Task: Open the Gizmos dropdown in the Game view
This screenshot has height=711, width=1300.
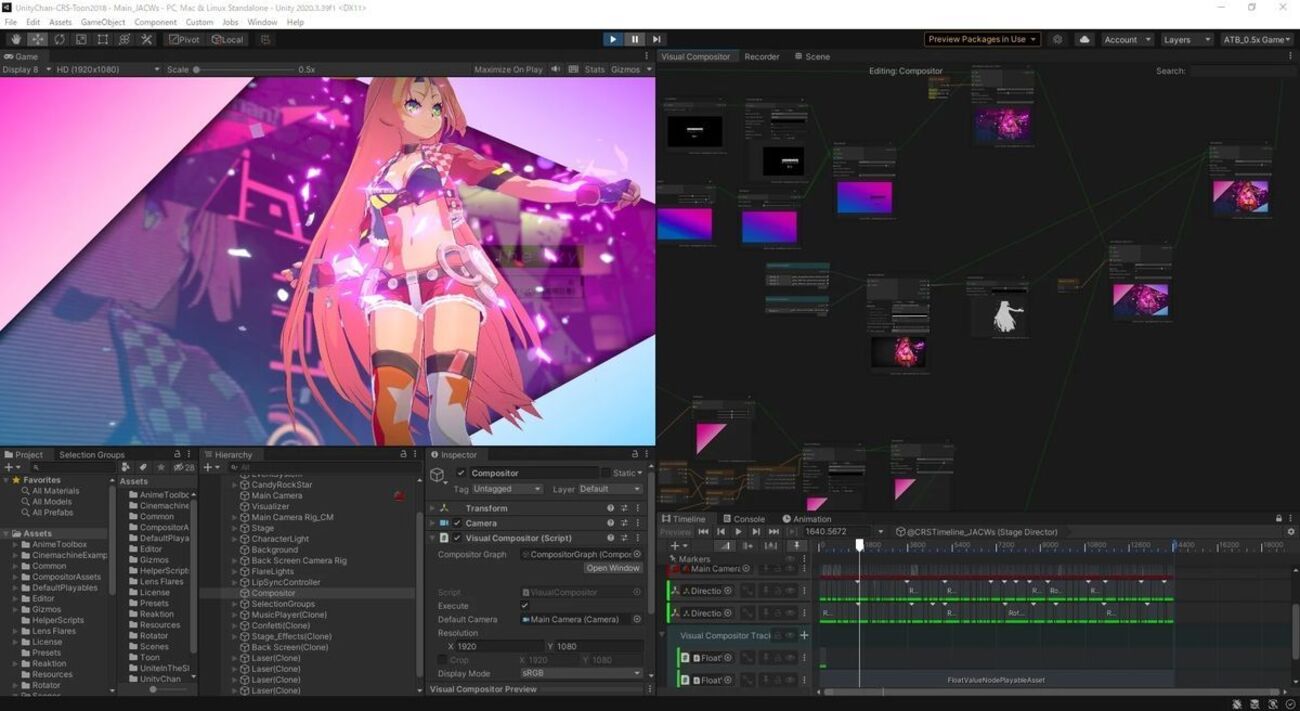Action: [631, 69]
